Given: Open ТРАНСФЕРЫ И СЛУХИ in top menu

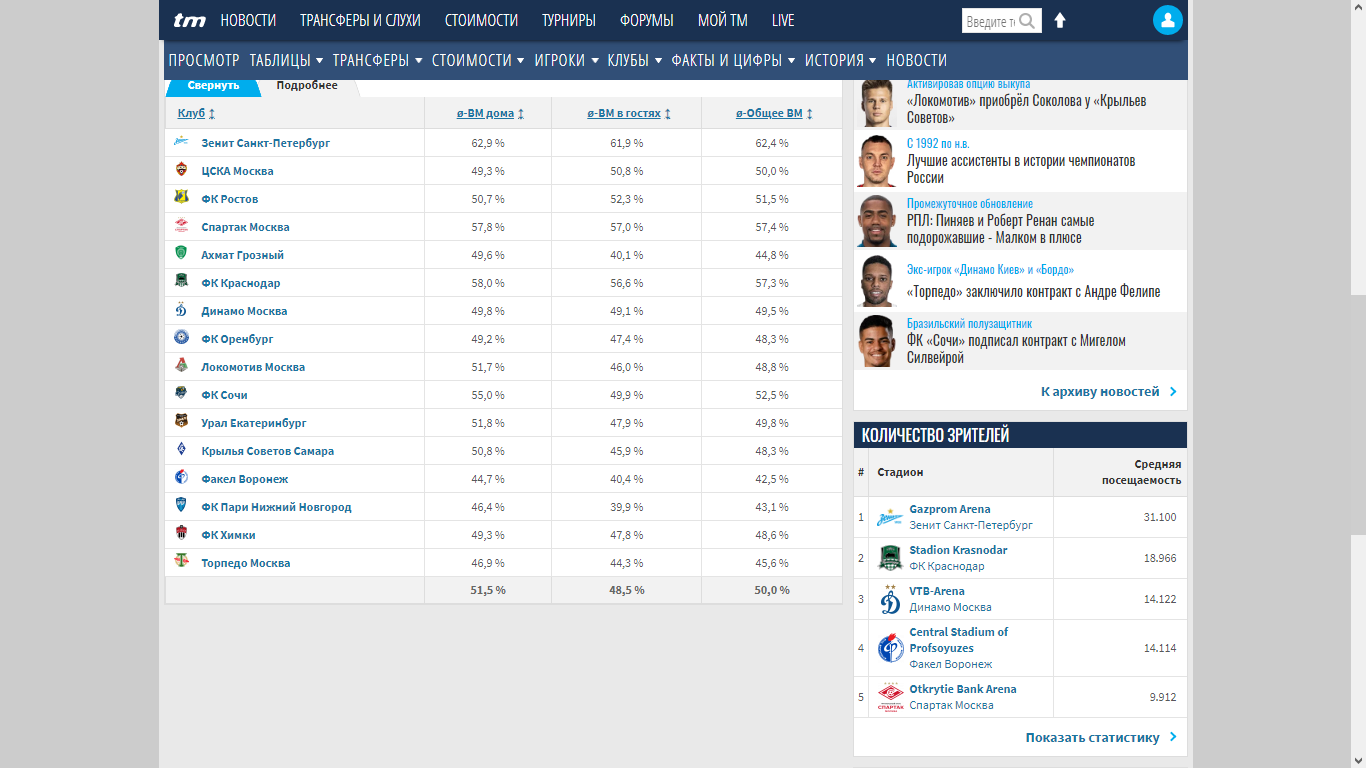Looking at the screenshot, I should pyautogui.click(x=360, y=20).
